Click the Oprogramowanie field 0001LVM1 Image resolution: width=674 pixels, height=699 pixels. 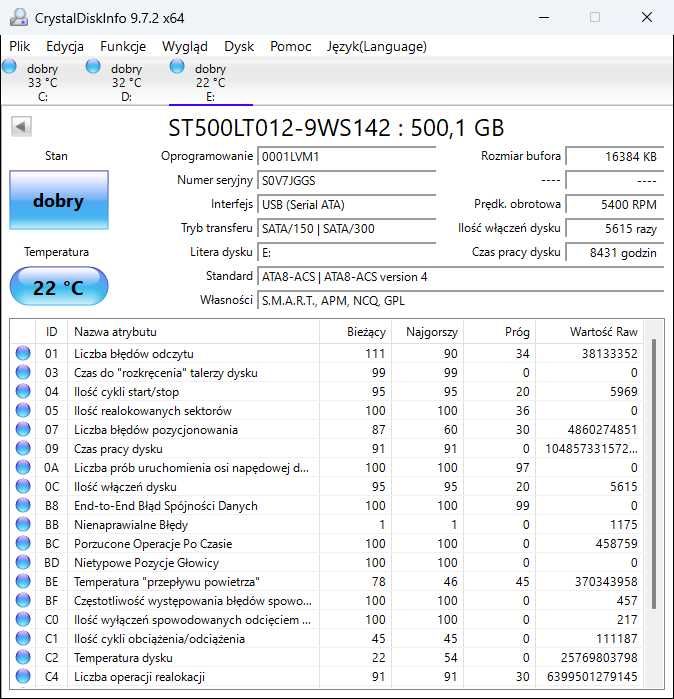pyautogui.click(x=346, y=156)
